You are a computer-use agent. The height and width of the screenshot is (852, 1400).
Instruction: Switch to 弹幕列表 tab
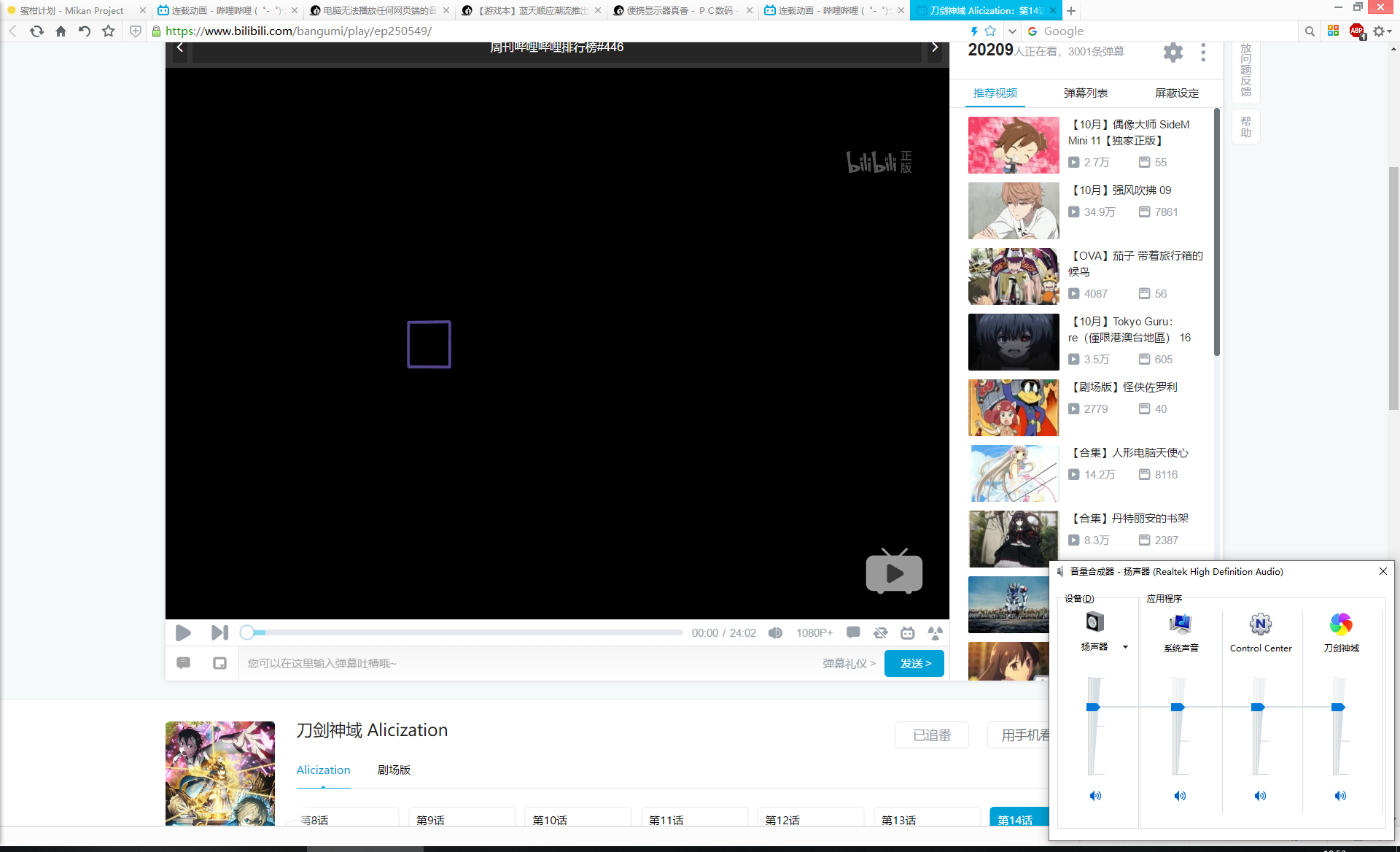pos(1086,93)
